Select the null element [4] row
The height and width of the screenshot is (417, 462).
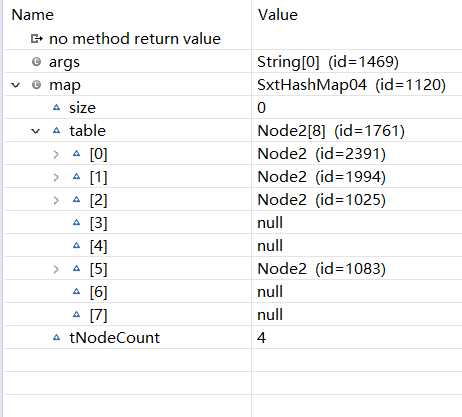coord(233,245)
